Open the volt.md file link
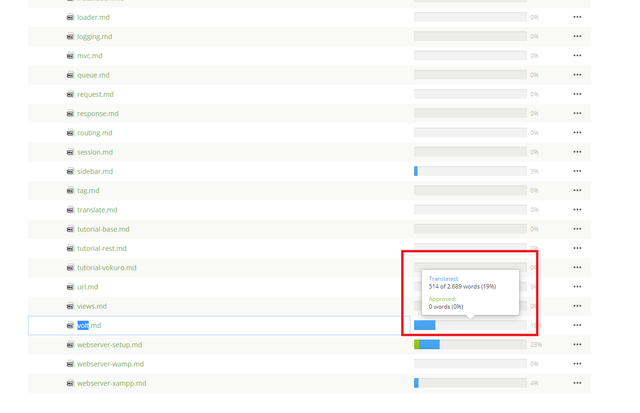 [x=89, y=325]
